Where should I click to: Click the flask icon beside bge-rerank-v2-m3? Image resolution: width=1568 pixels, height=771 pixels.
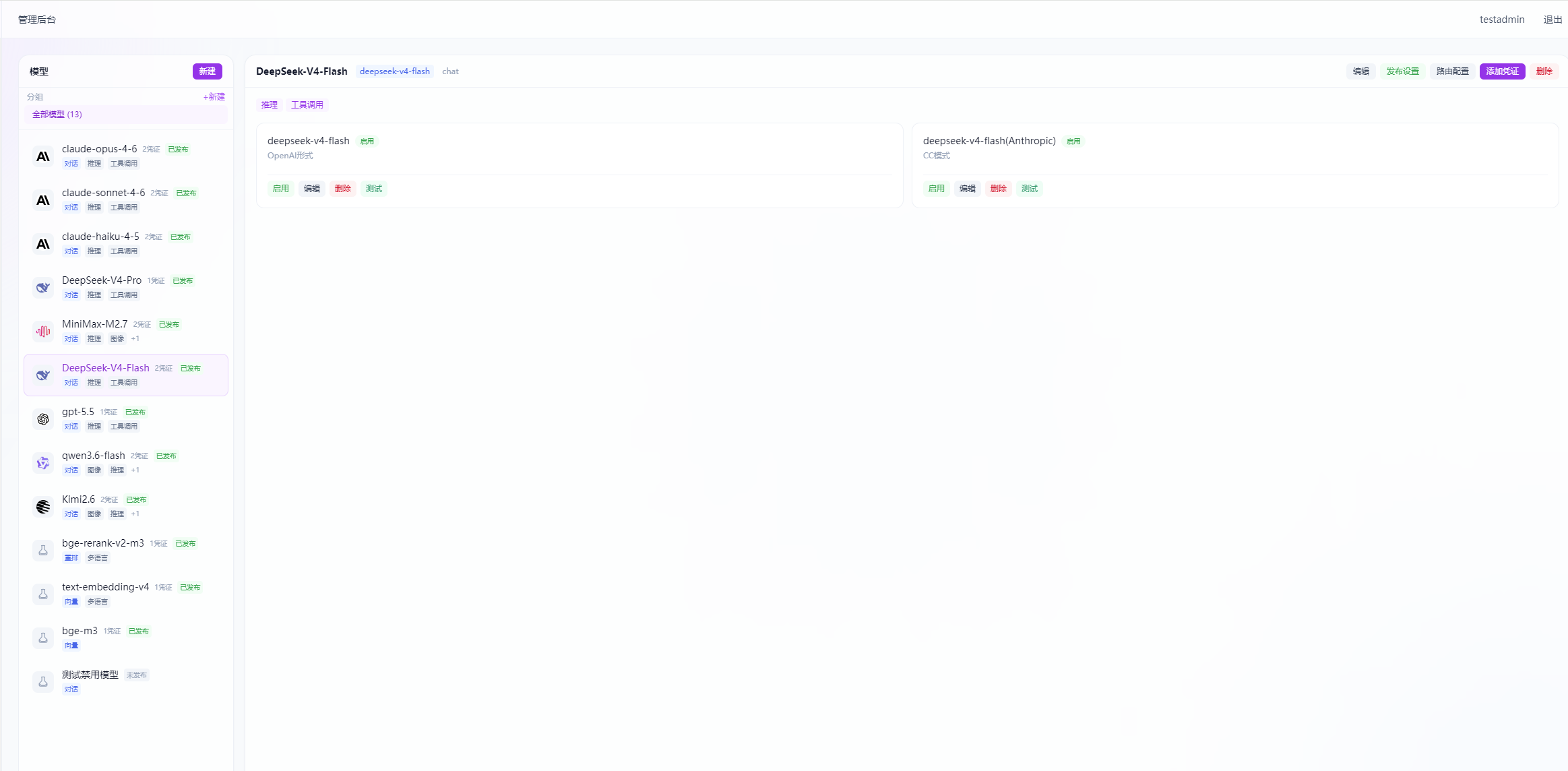(x=43, y=551)
